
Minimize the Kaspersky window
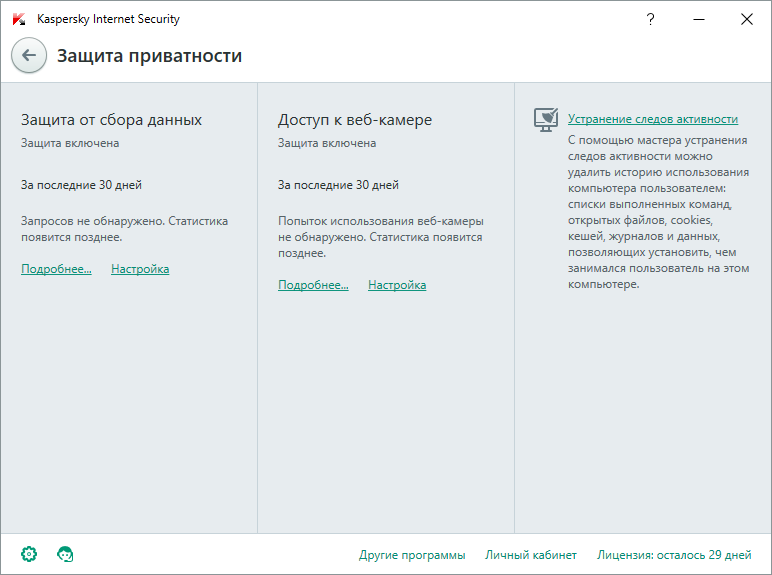[x=699, y=19]
